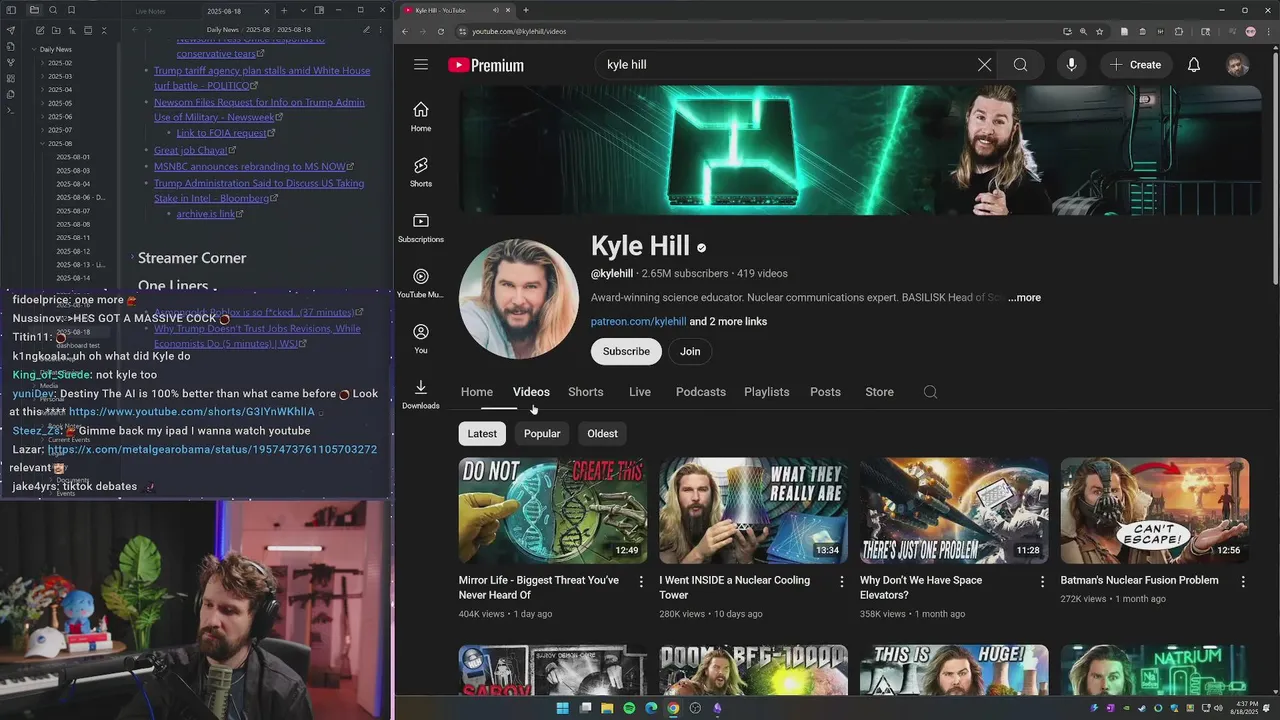Open Obsidian file explorer tab

pos(34,10)
